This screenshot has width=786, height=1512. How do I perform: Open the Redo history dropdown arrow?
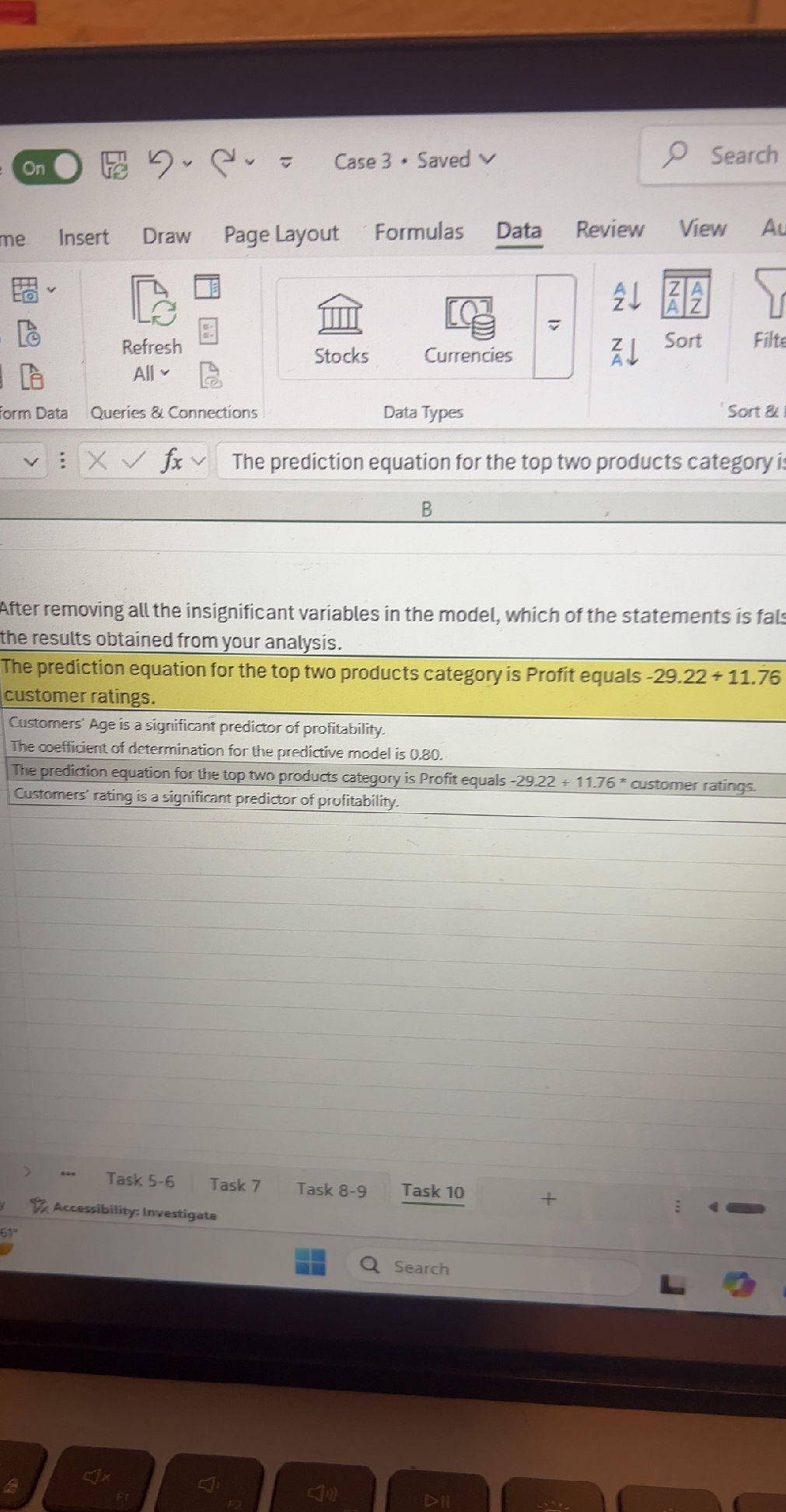tap(250, 162)
